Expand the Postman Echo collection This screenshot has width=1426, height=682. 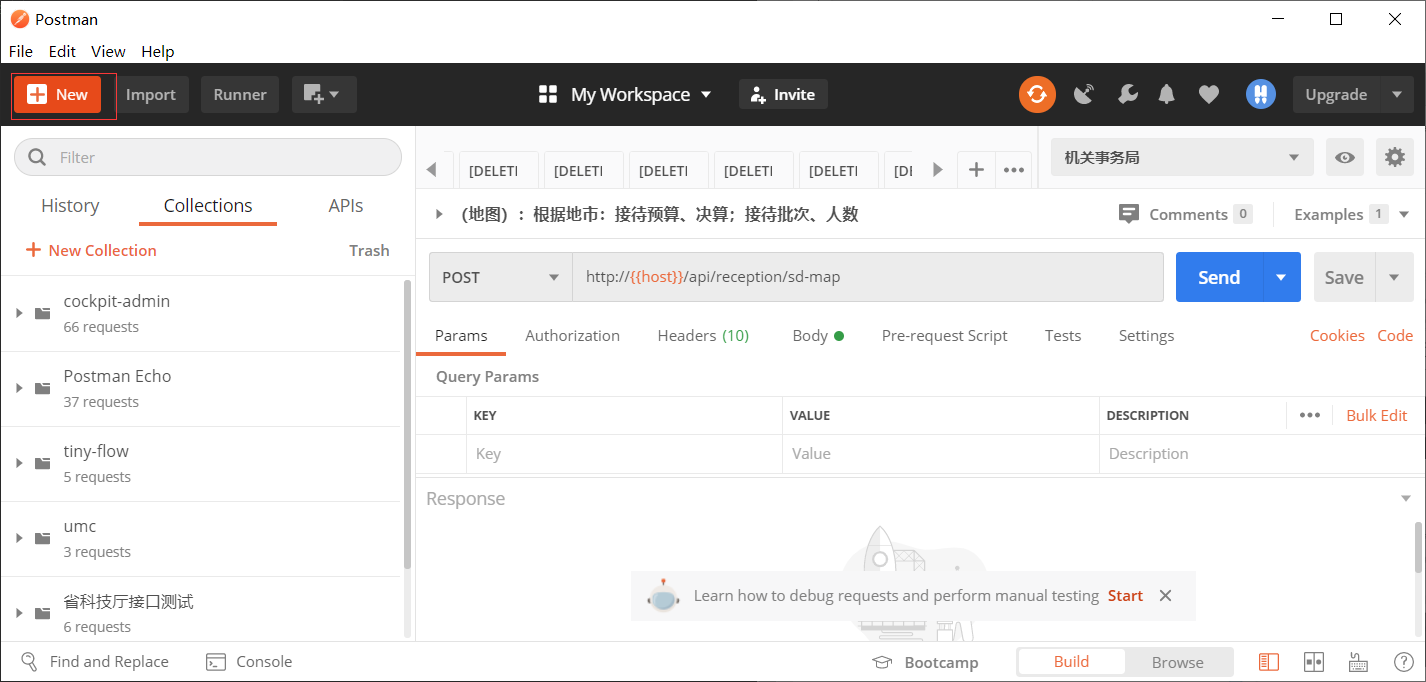click(19, 388)
